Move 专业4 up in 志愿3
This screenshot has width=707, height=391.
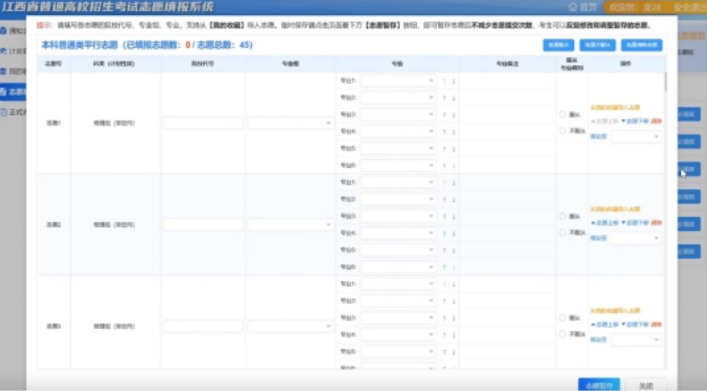click(x=445, y=335)
